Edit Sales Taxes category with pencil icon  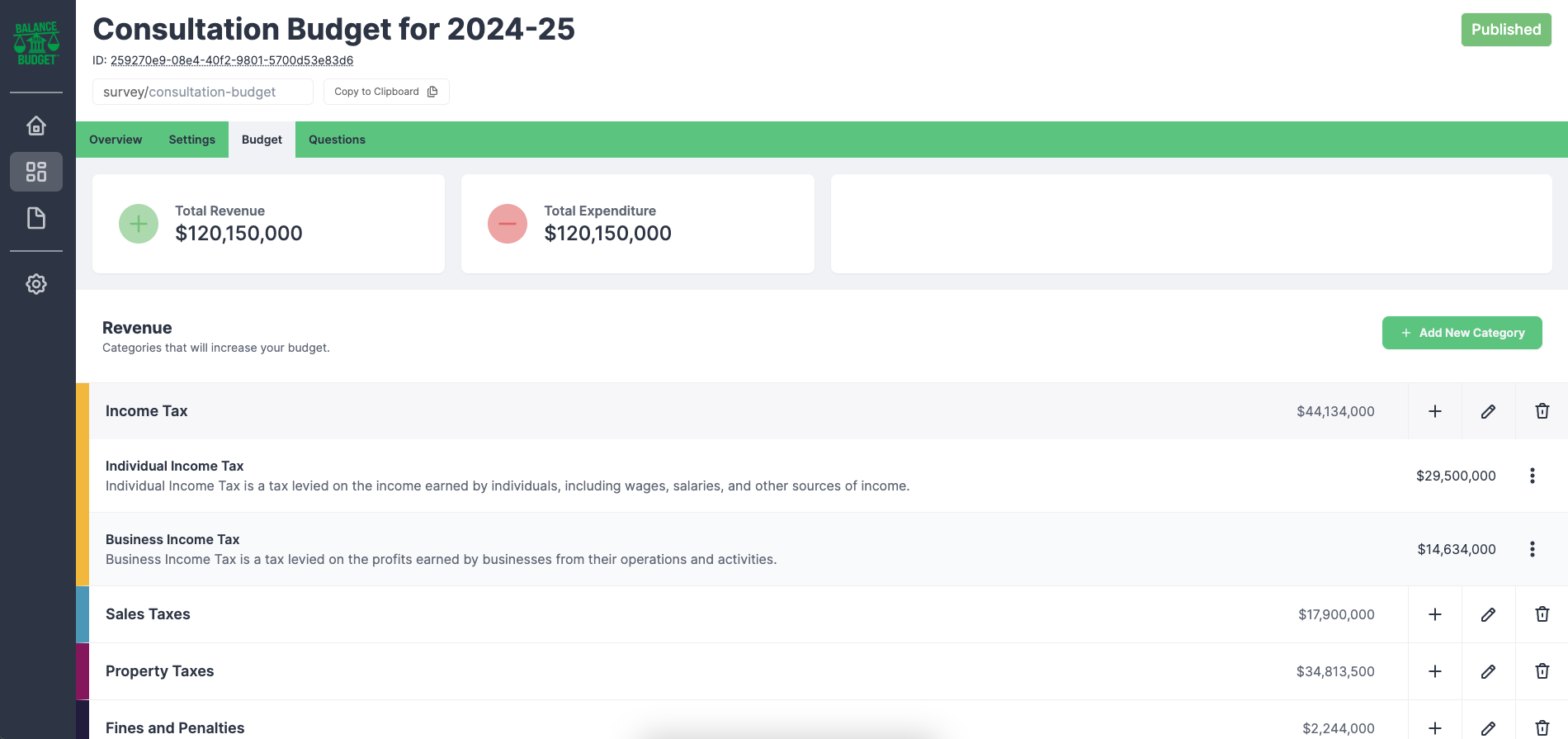(x=1489, y=614)
